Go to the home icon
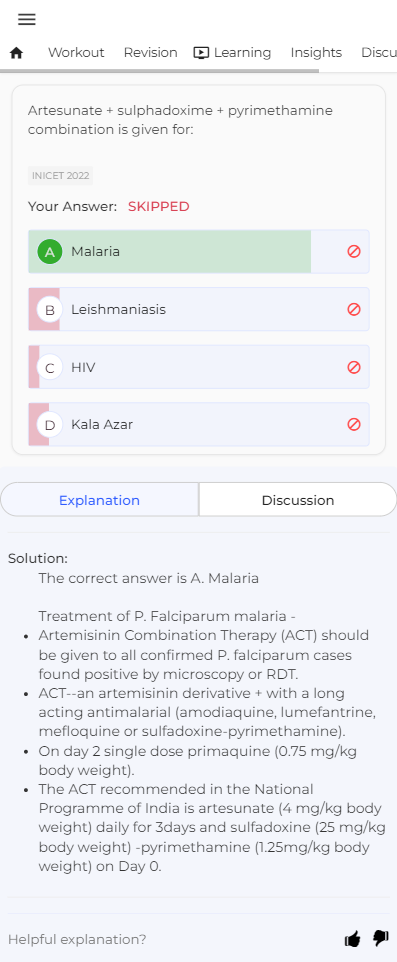The height and width of the screenshot is (962, 397). point(17,53)
